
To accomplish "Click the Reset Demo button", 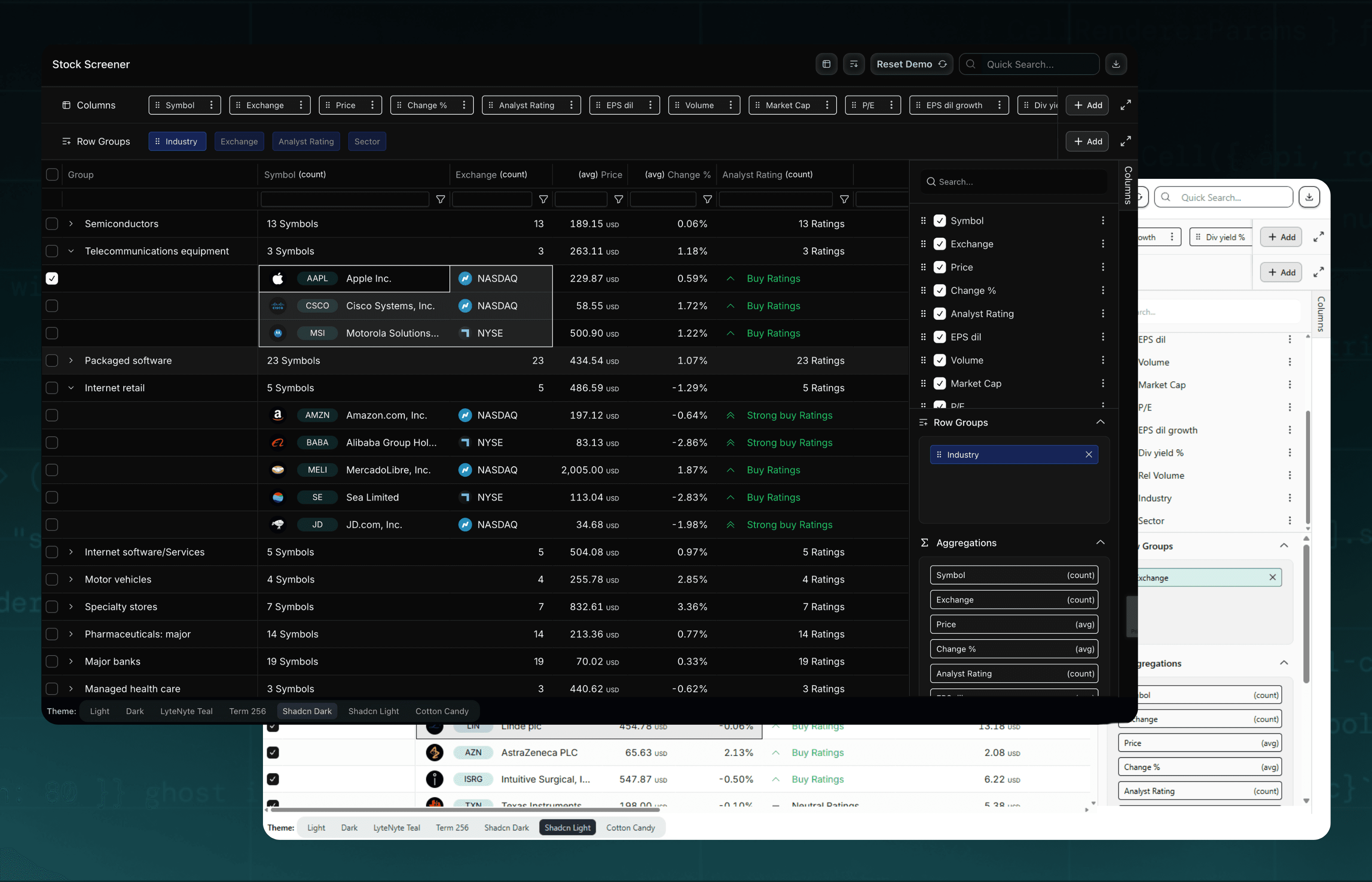I will [x=911, y=64].
